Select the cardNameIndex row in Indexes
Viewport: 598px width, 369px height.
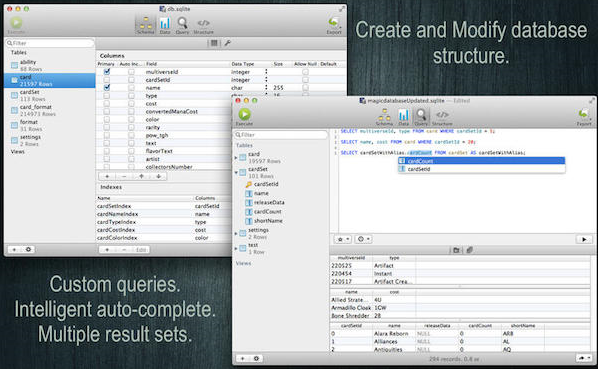pos(163,214)
